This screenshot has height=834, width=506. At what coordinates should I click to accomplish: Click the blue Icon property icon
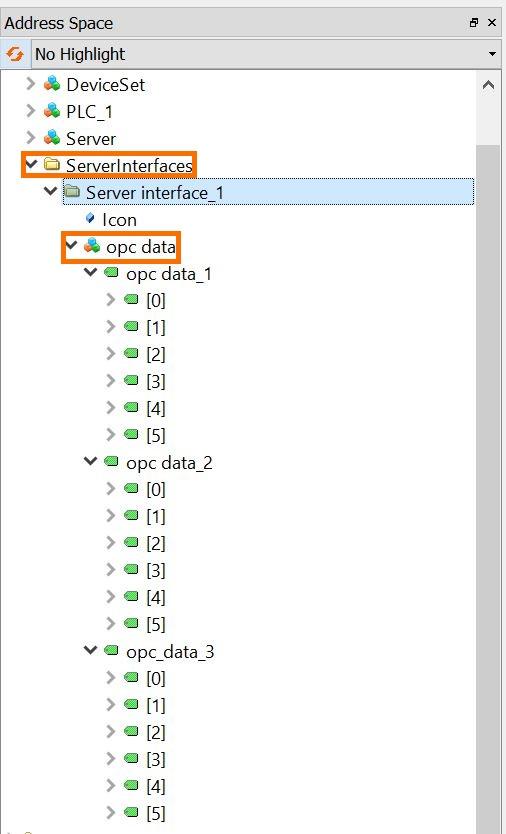tap(90, 218)
